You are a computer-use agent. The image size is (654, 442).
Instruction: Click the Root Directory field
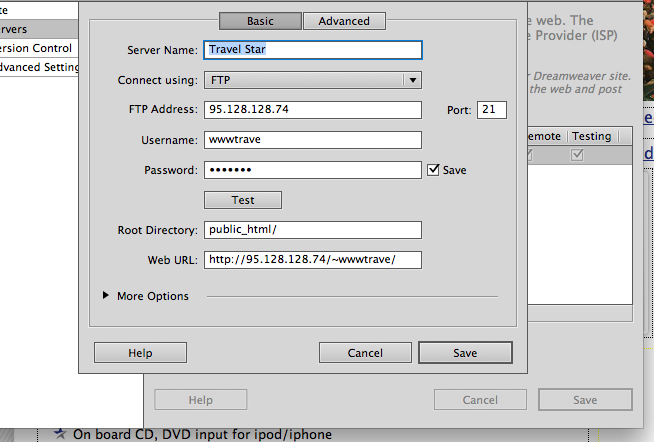[312, 230]
